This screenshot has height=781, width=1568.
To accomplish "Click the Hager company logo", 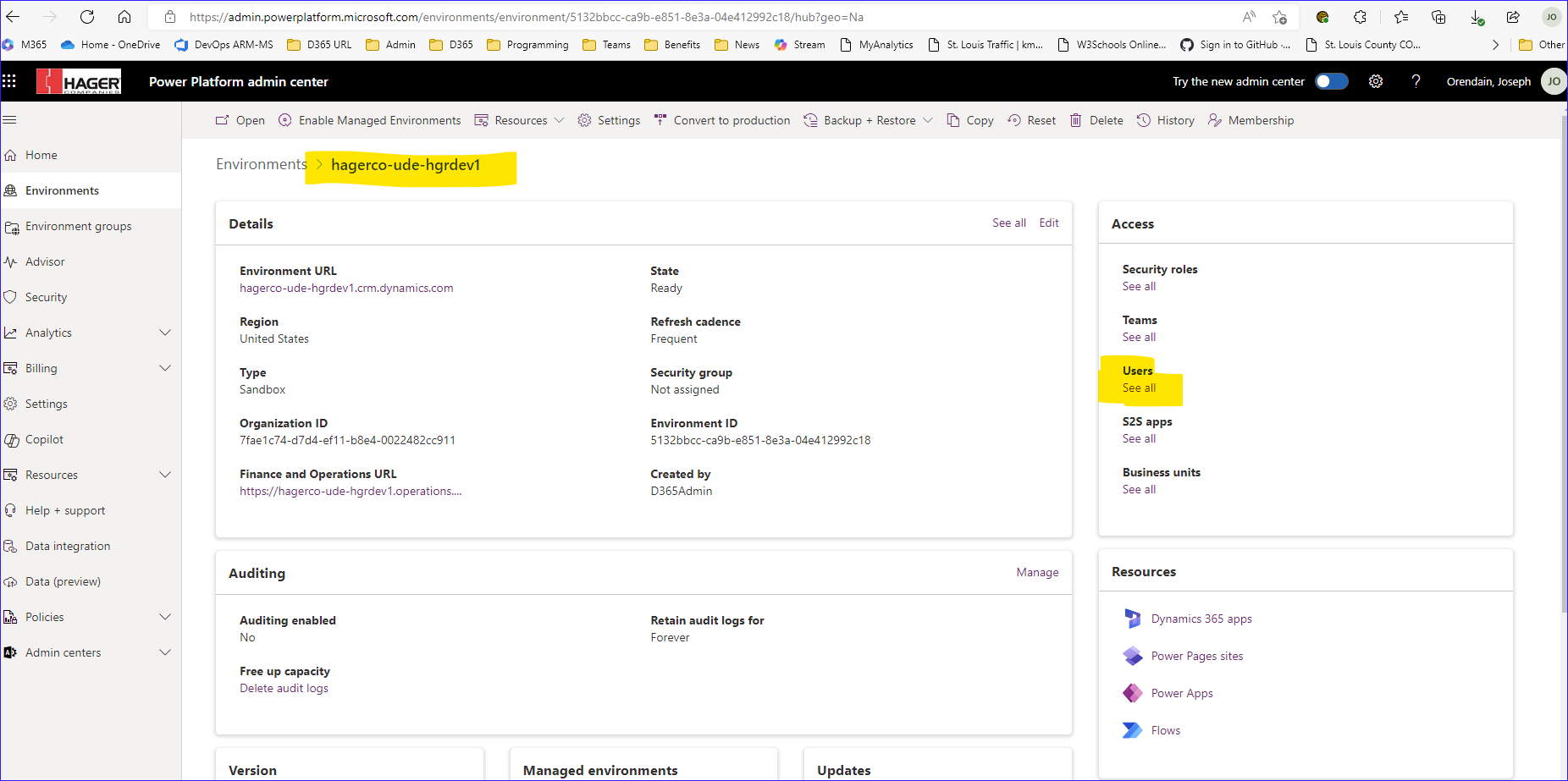I will [x=79, y=82].
